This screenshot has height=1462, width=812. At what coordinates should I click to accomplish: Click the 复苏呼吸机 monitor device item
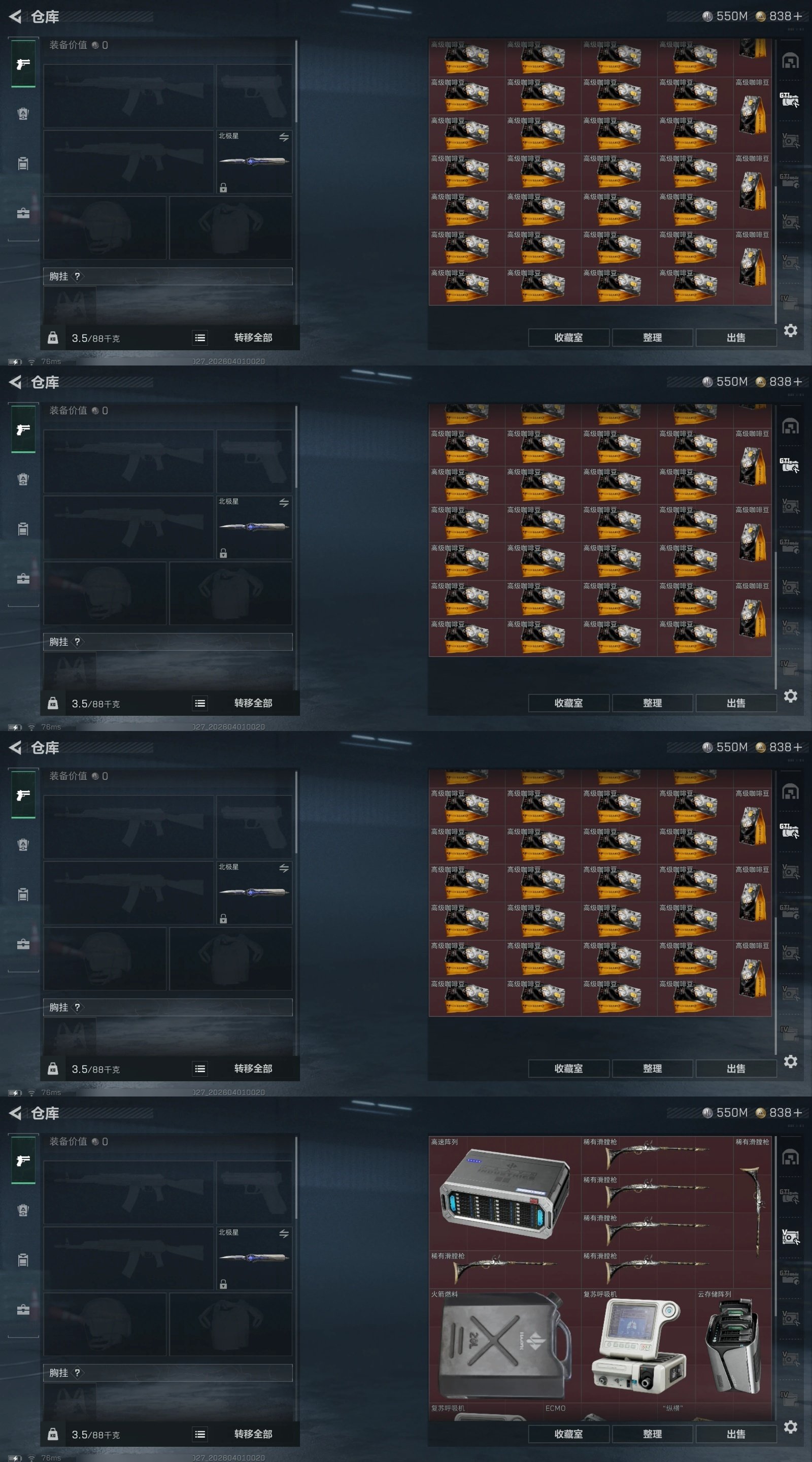(x=638, y=1345)
